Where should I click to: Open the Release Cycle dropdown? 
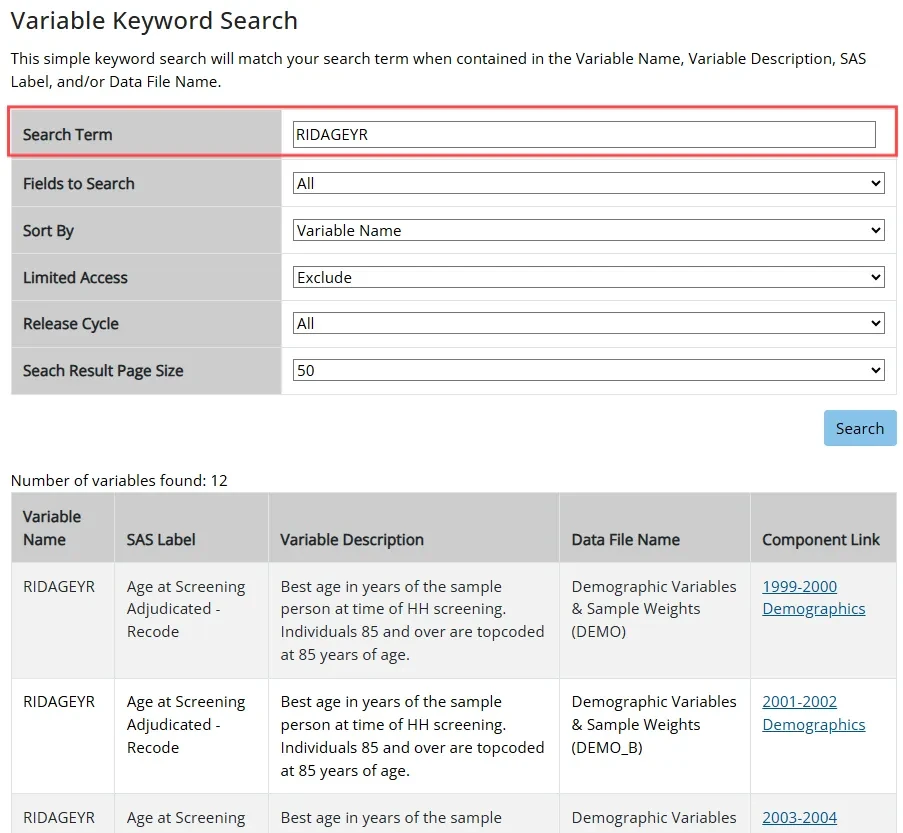[588, 323]
